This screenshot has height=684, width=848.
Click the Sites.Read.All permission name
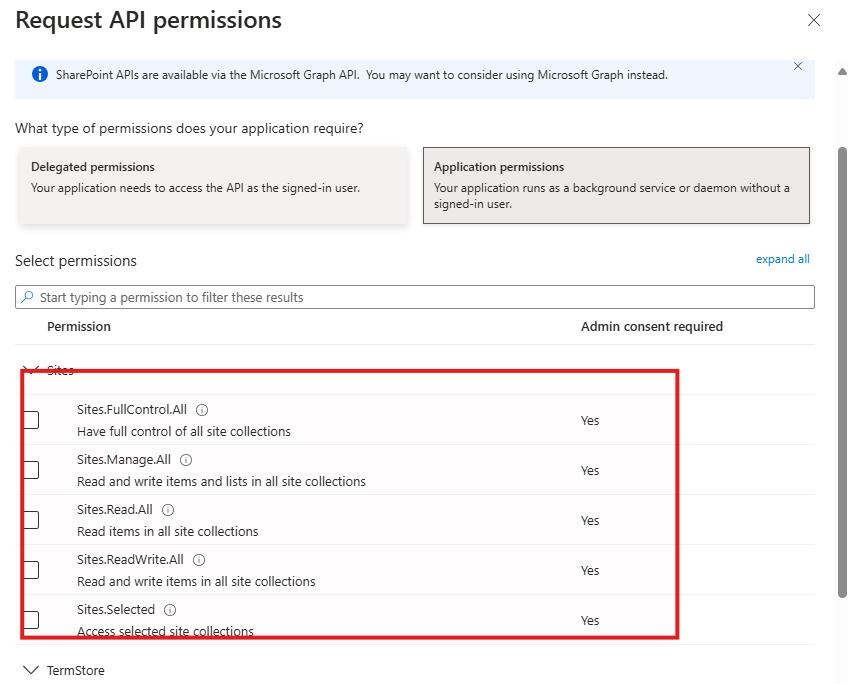[x=115, y=509]
